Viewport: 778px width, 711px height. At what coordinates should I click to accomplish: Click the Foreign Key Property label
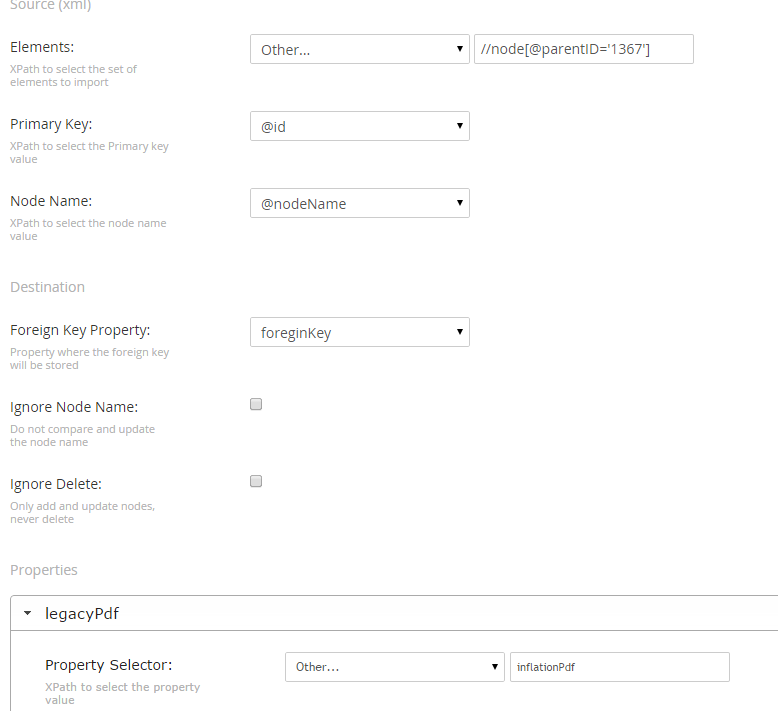(x=80, y=330)
